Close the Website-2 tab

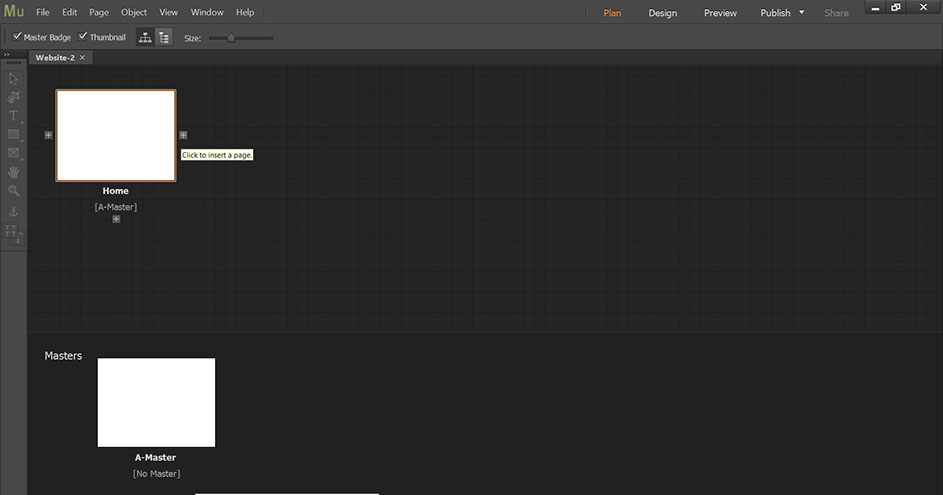(82, 58)
